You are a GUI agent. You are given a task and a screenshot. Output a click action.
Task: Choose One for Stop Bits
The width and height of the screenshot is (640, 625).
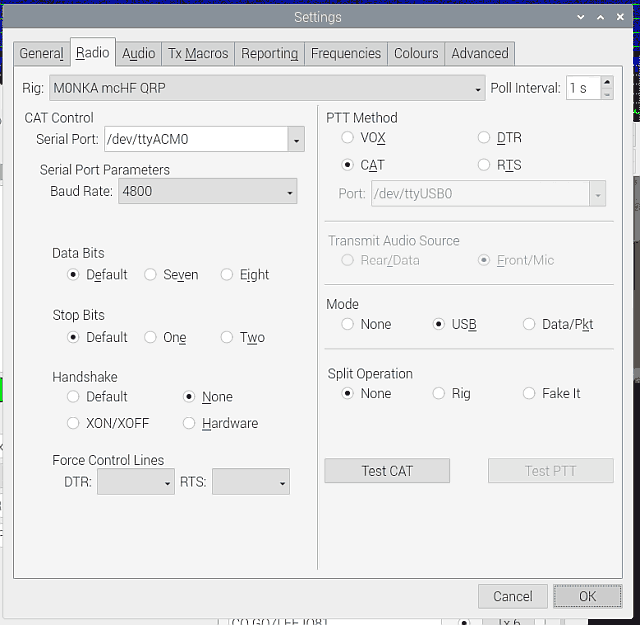[151, 338]
